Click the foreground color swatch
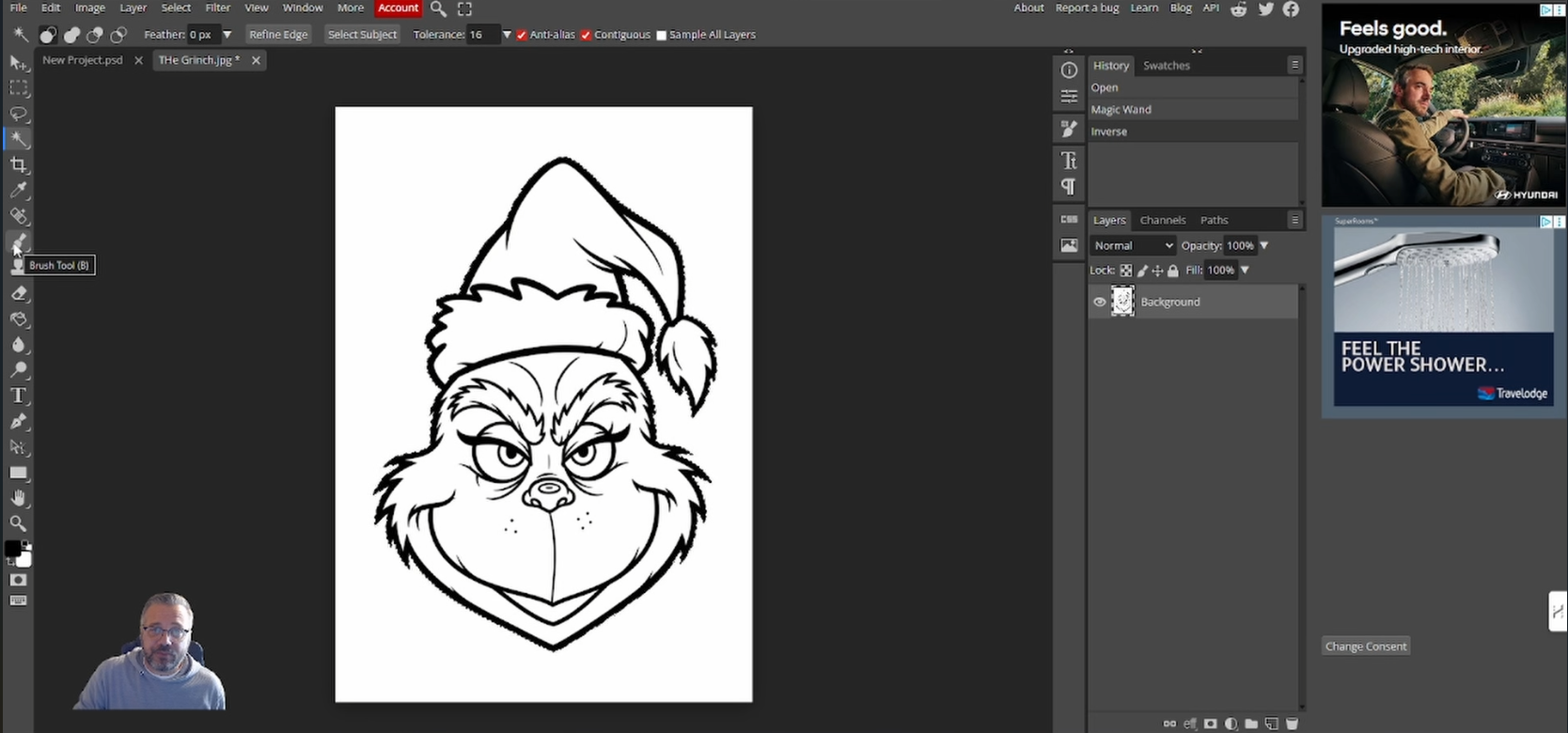The image size is (1568, 733). [12, 549]
